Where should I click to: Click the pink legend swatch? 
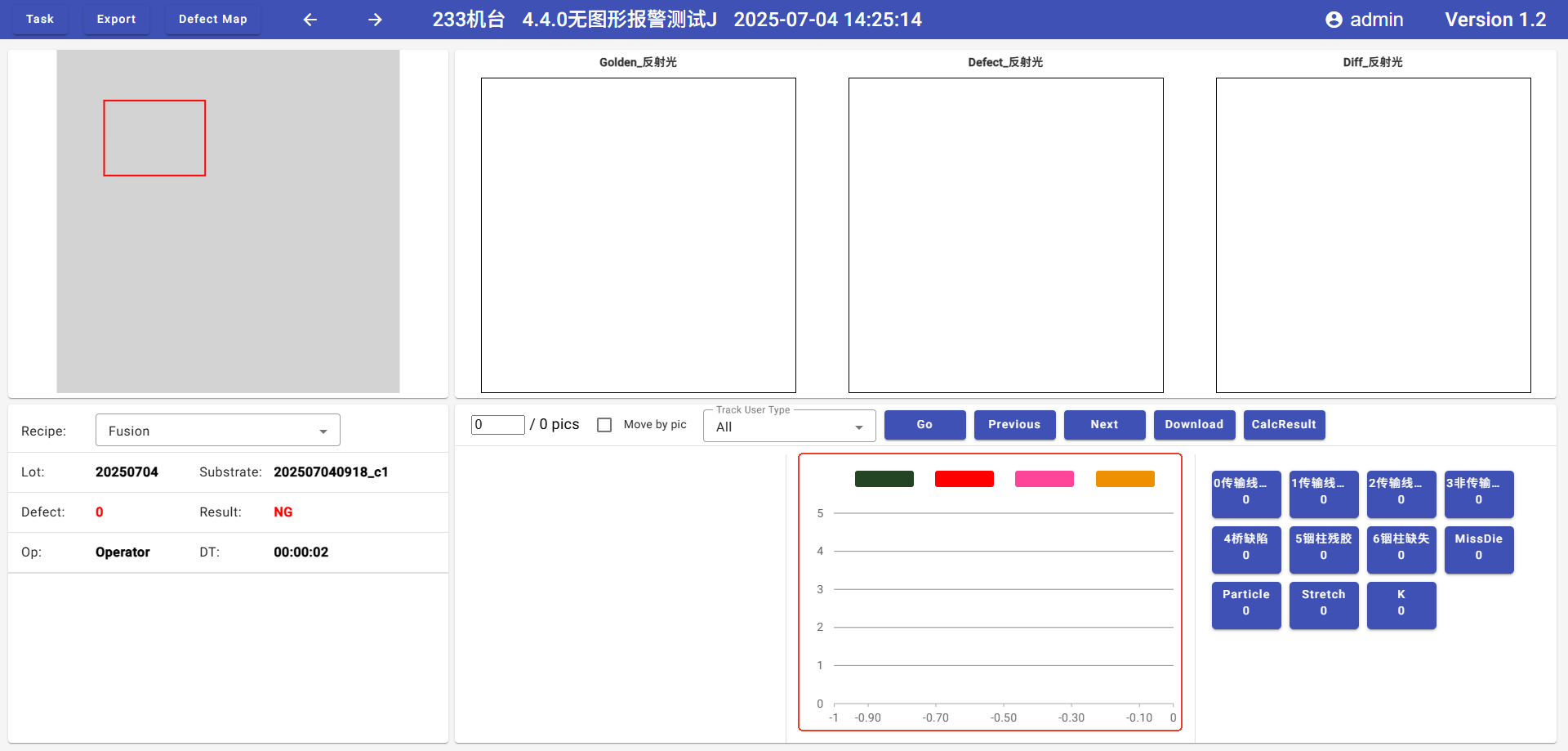(1045, 479)
